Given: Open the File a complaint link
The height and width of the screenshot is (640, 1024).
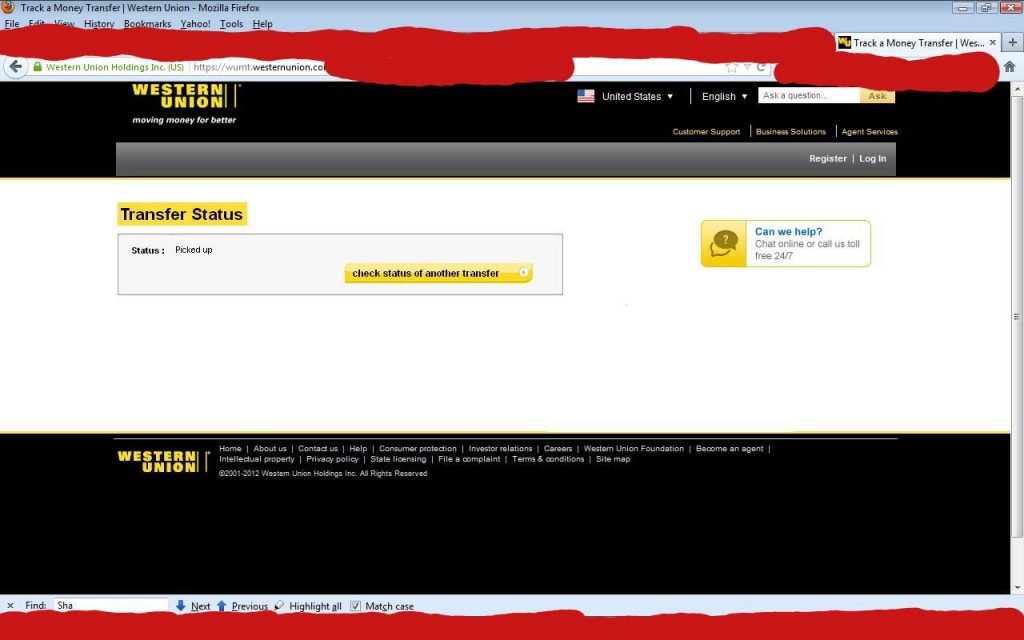Looking at the screenshot, I should (x=469, y=459).
